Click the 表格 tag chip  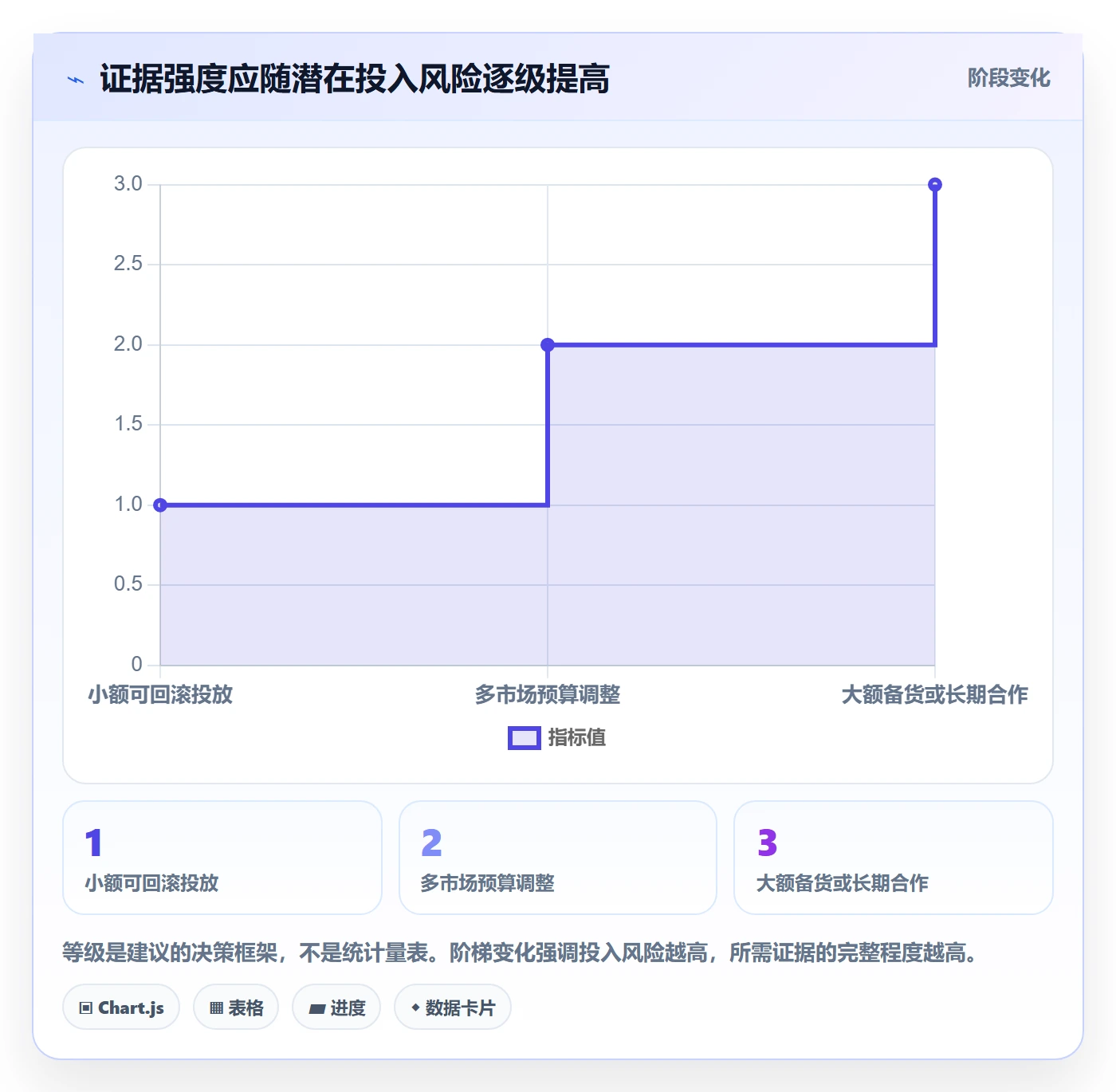[x=236, y=1008]
